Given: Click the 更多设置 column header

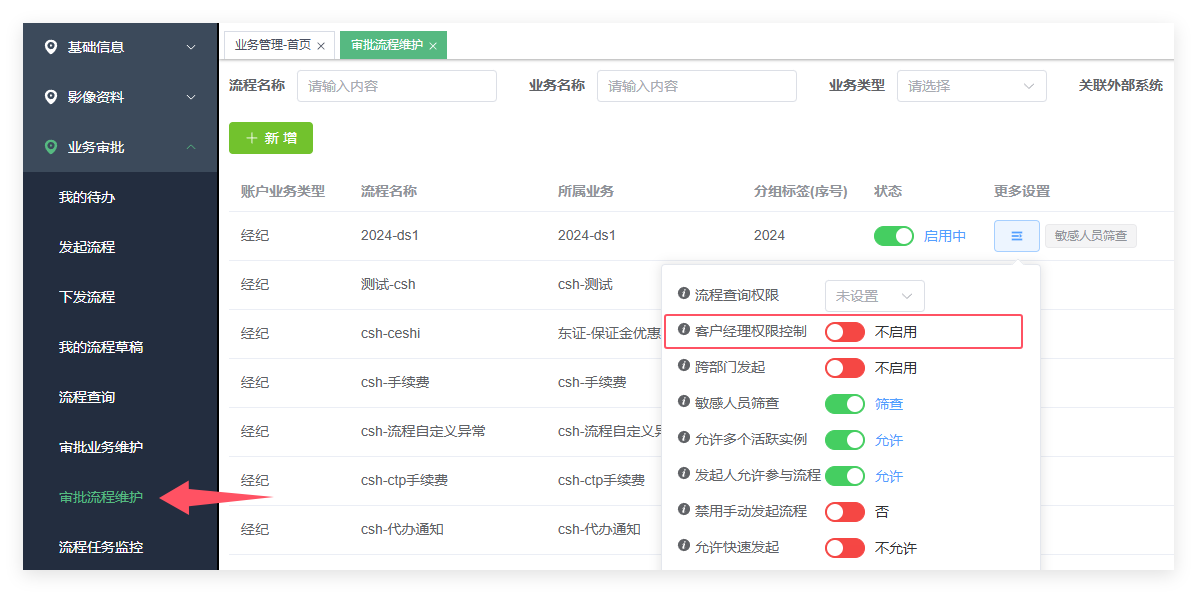Looking at the screenshot, I should pos(1021,192).
